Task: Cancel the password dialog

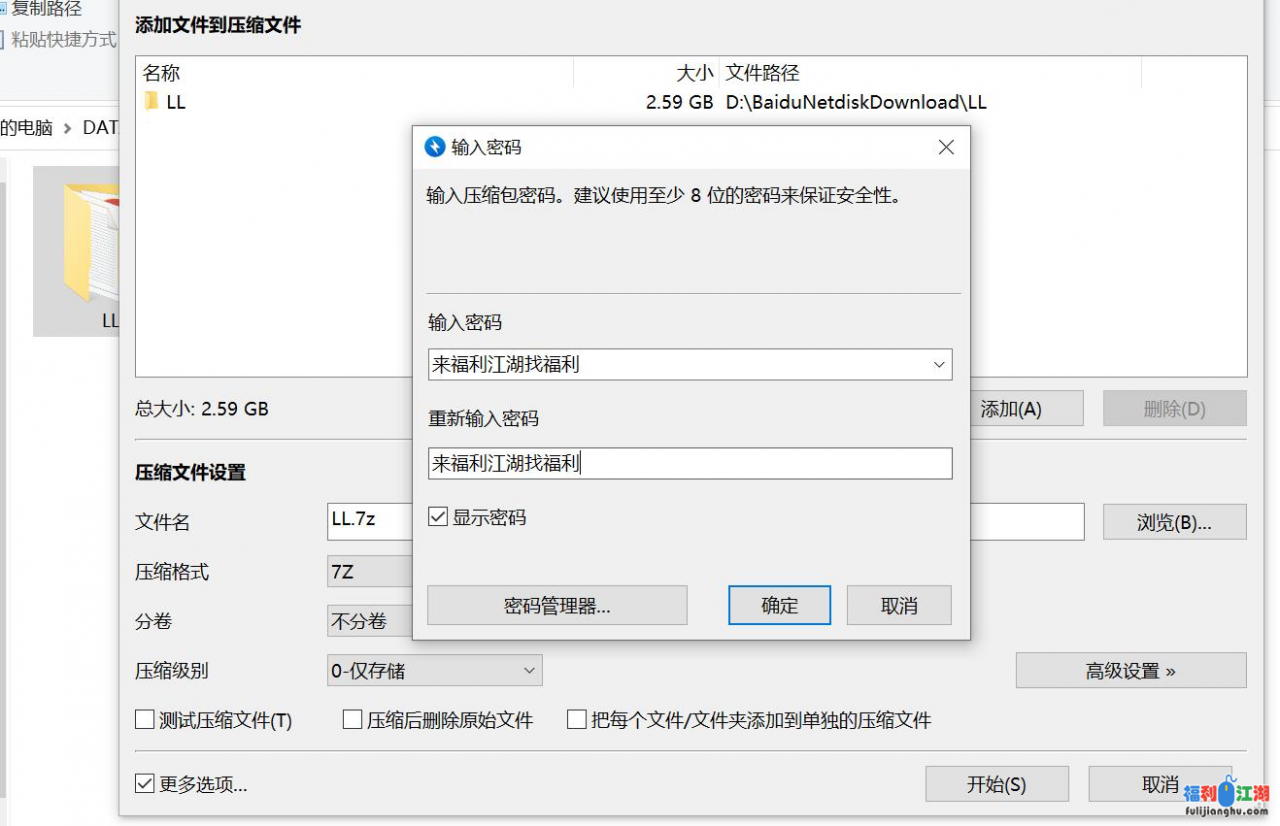Action: 898,606
